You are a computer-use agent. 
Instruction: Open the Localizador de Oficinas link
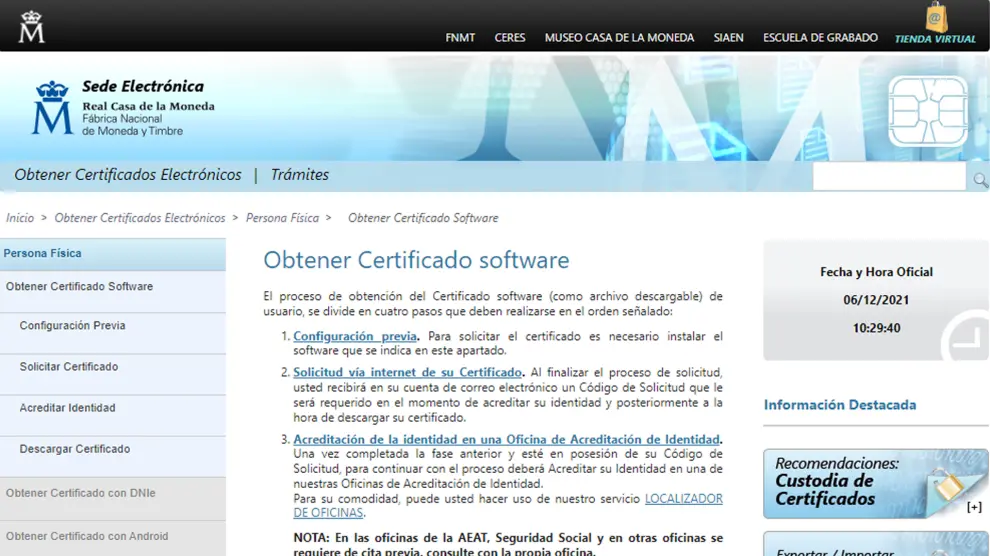coord(683,498)
